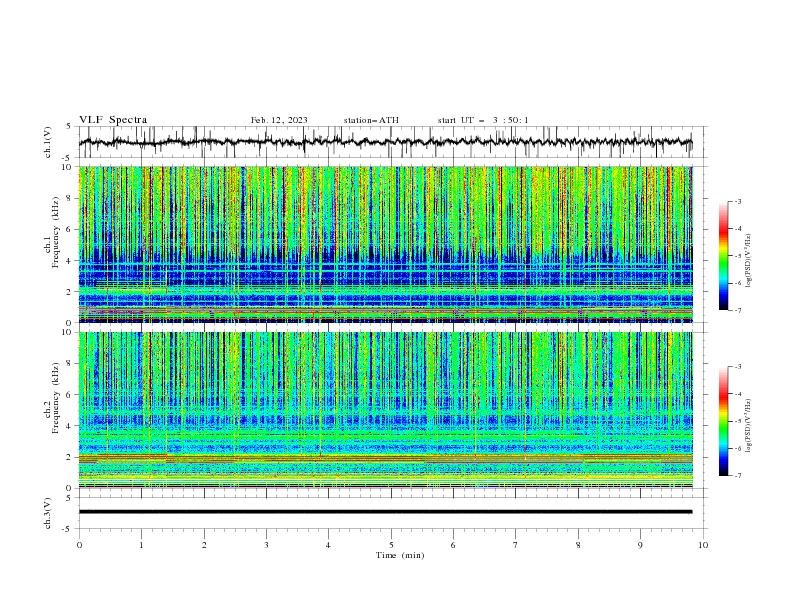
Task: Click time axis tick label '3'
Action: click(266, 545)
